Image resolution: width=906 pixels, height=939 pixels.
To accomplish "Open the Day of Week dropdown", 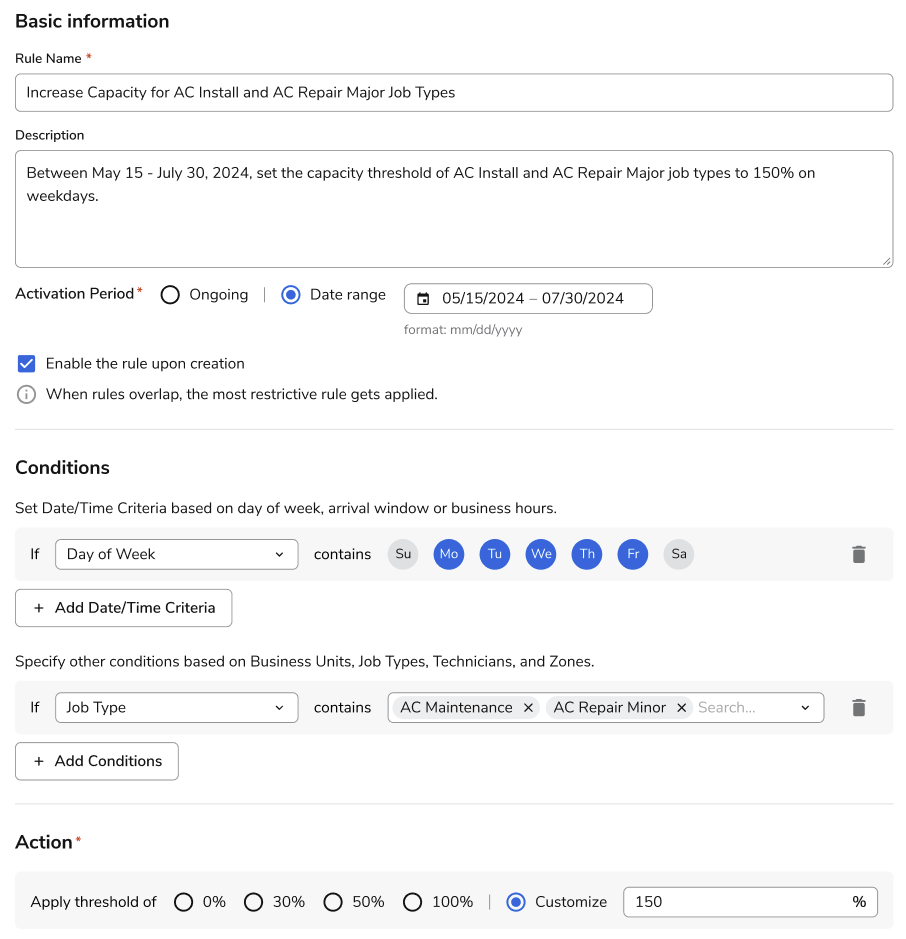I will 176,554.
